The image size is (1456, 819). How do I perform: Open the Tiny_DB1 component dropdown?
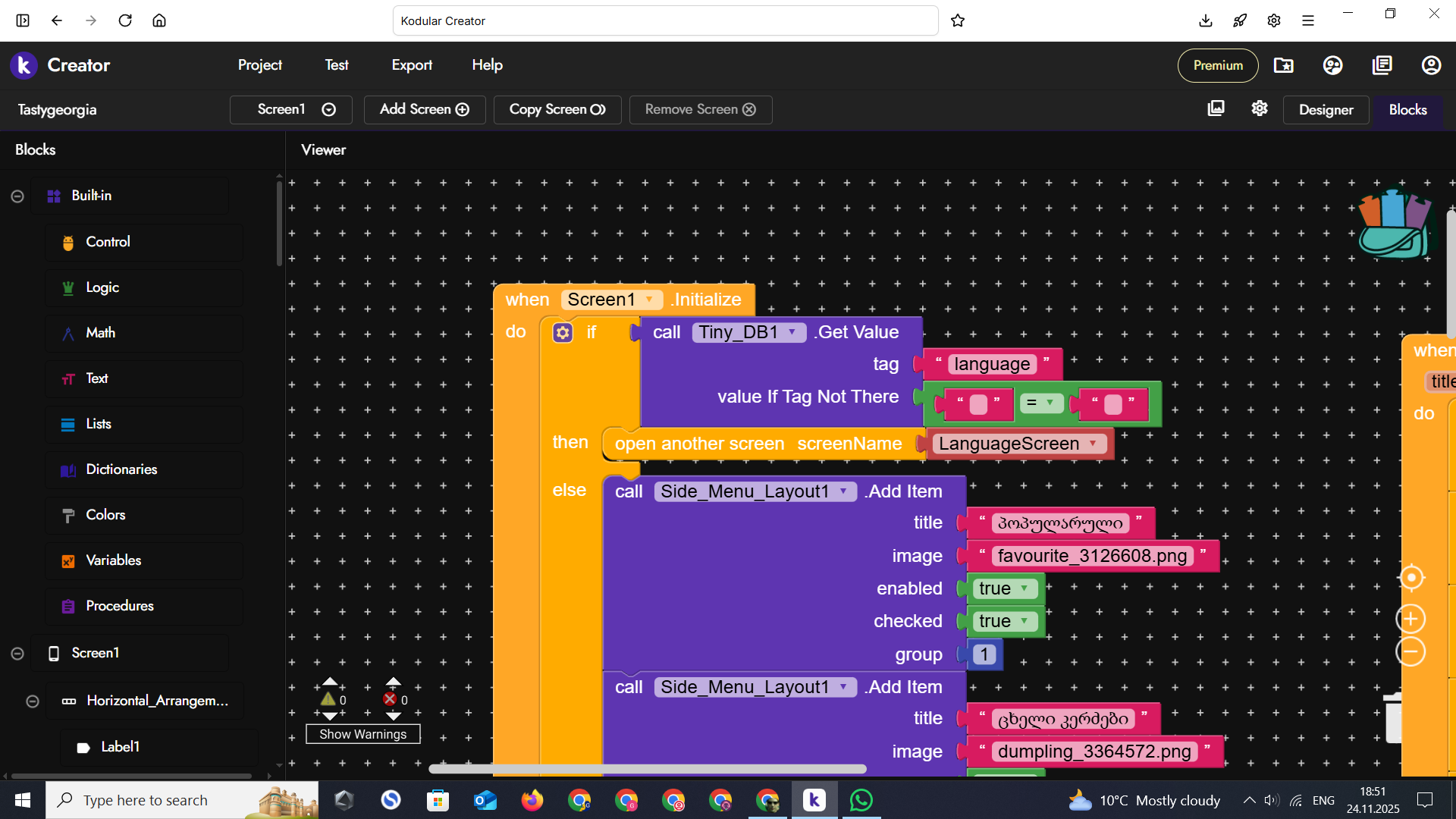point(792,332)
